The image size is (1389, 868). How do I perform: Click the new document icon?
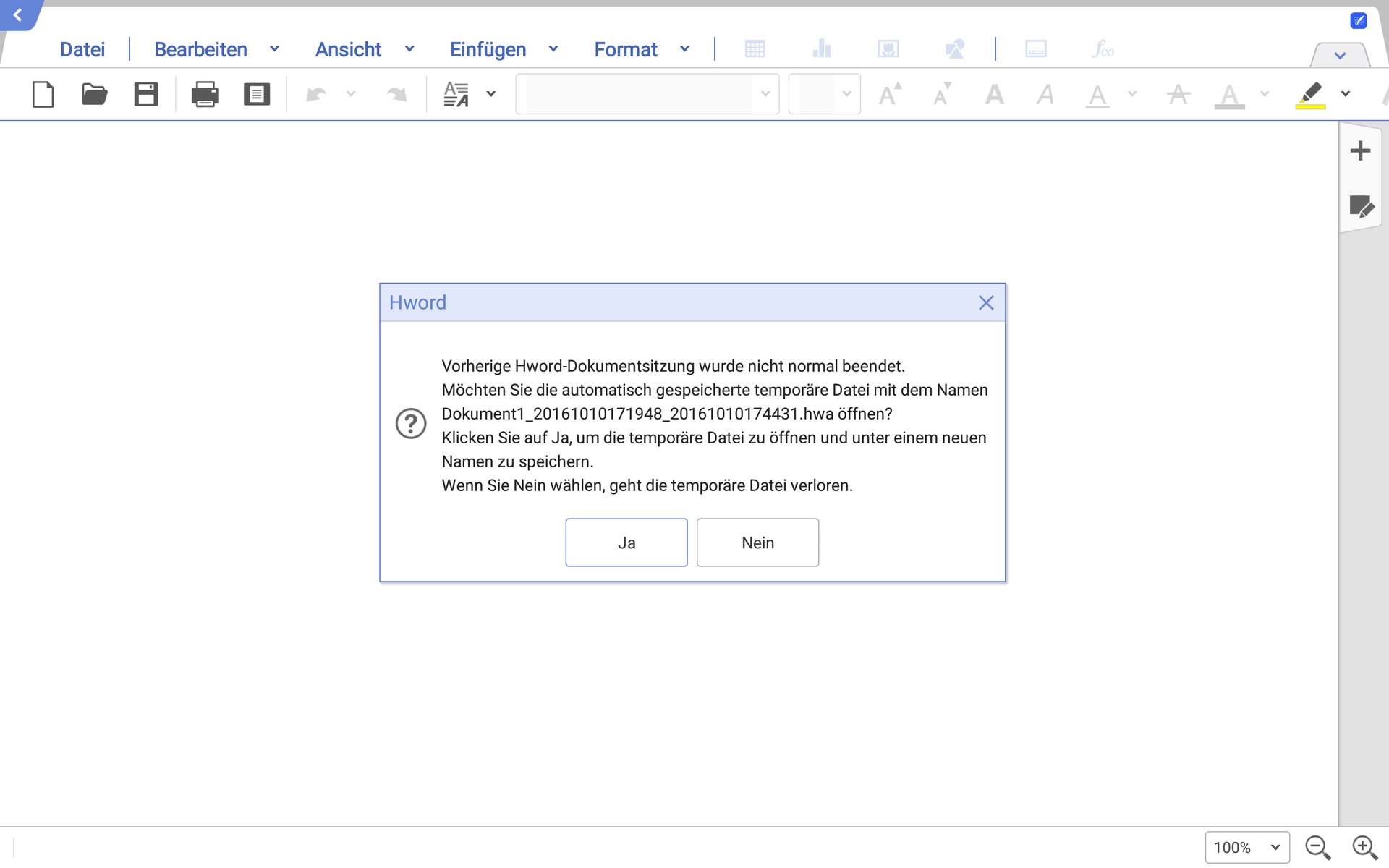[x=43, y=94]
